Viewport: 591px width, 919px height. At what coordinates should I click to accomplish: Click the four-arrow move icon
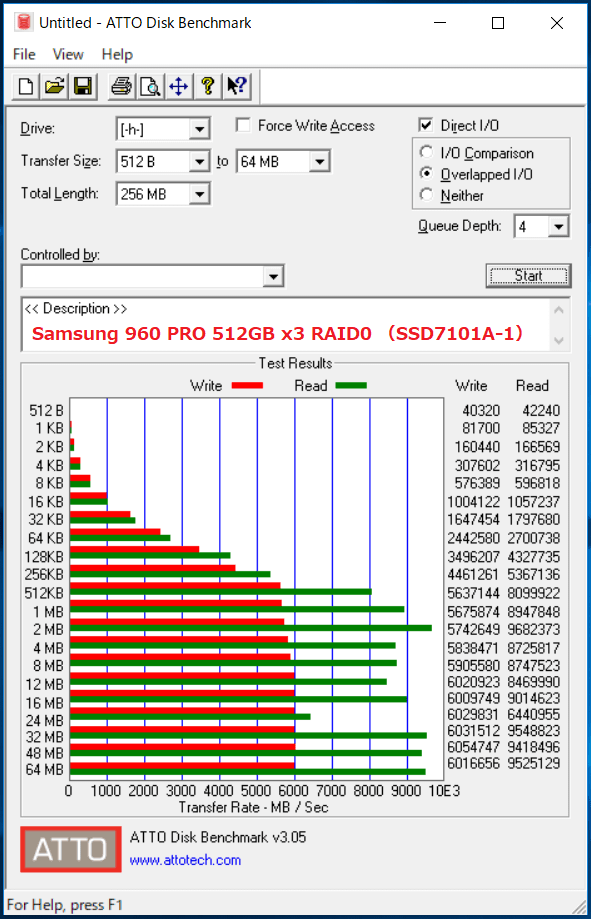tap(178, 87)
